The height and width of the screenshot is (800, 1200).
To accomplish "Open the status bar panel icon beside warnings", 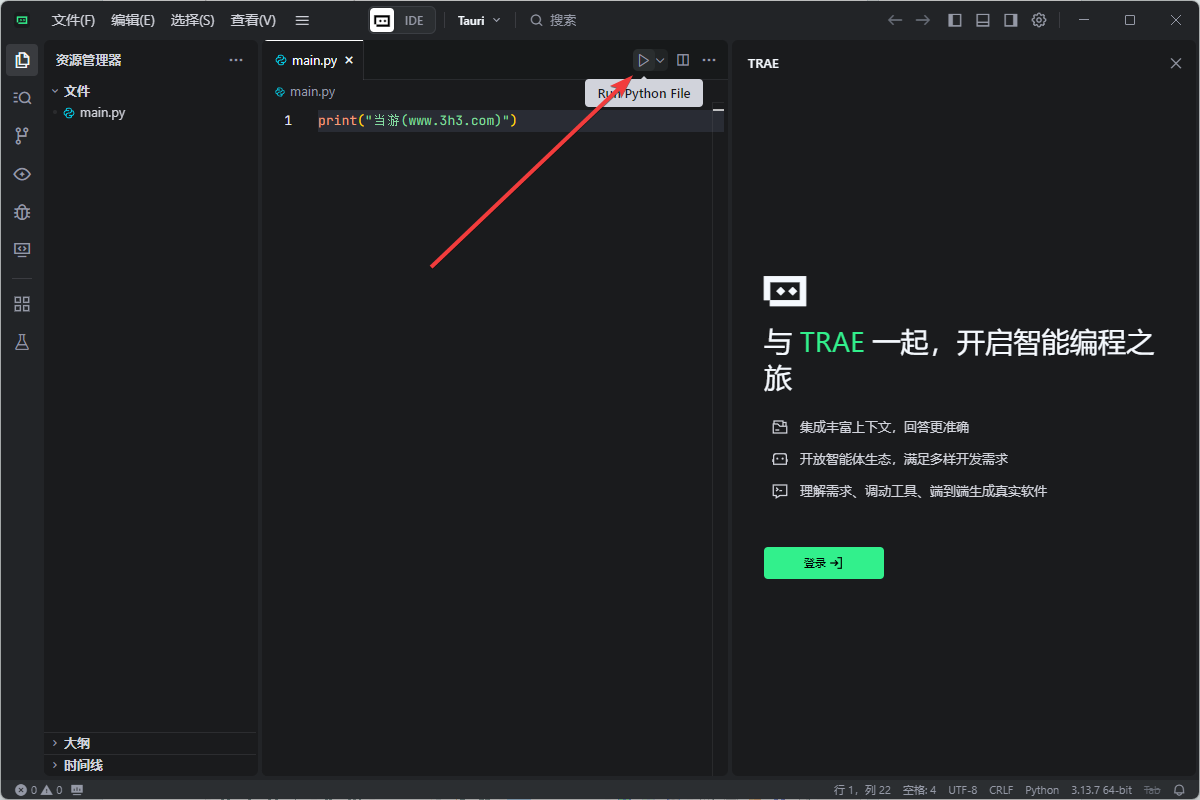I will pyautogui.click(x=78, y=790).
